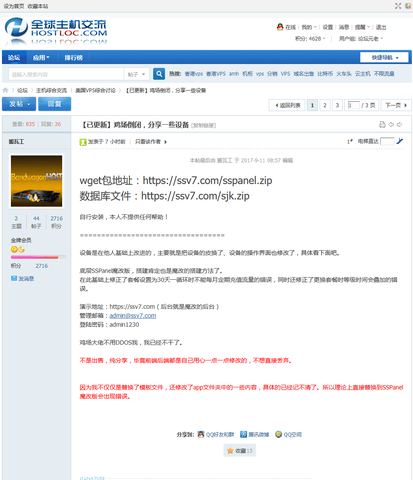The width and height of the screenshot is (413, 480).
Task: Click the blue search magnifier button
Action: pyautogui.click(x=159, y=74)
